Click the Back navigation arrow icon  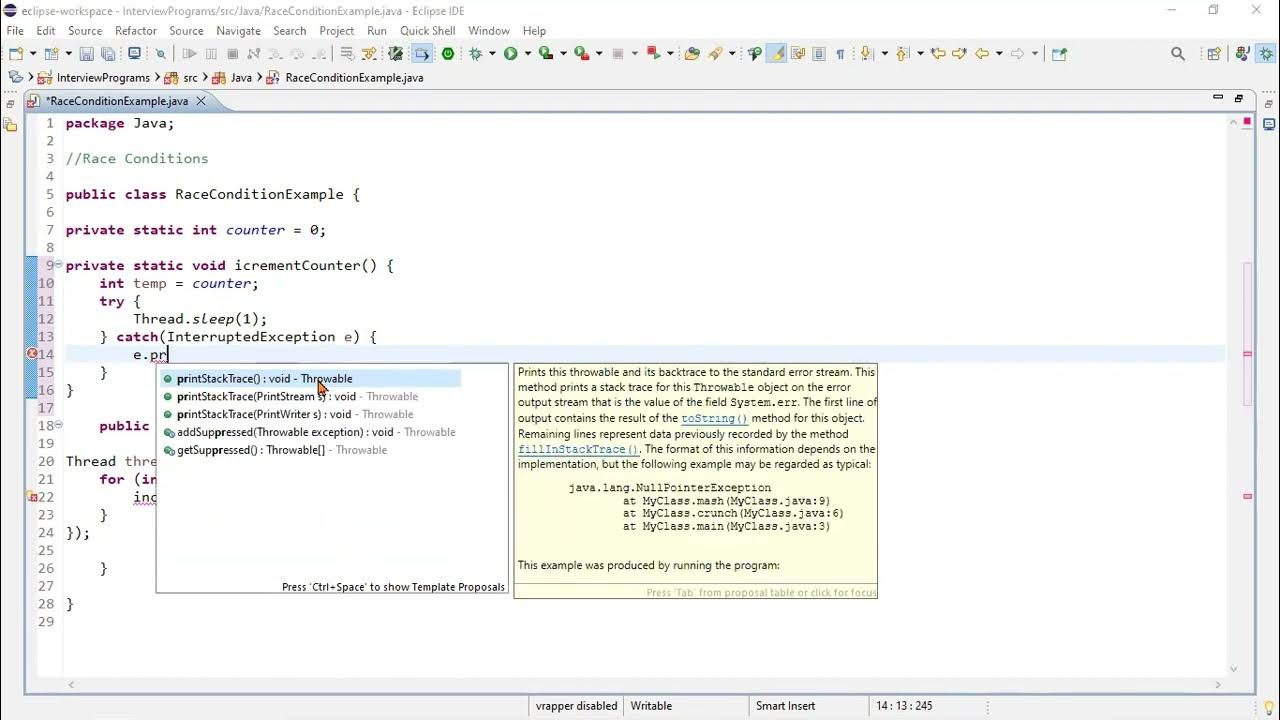coord(982,54)
